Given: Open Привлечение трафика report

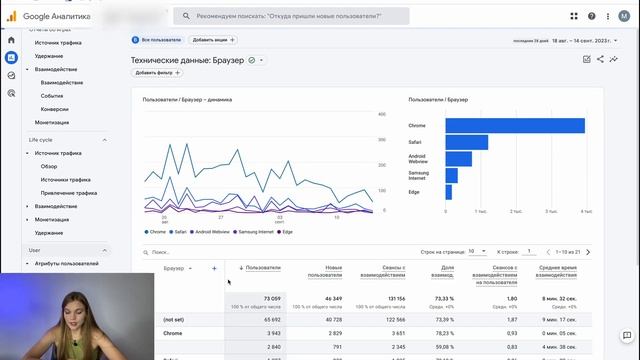Looking at the screenshot, I should [69, 193].
